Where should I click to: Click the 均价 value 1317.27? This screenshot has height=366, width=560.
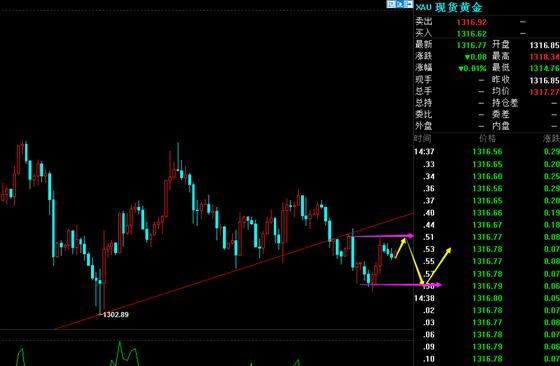tap(544, 92)
